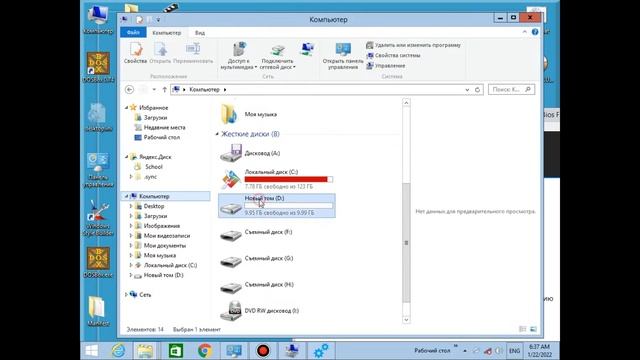Switch to the Компьютер ribbon tab
Image resolution: width=640 pixels, height=360 pixels.
[167, 33]
